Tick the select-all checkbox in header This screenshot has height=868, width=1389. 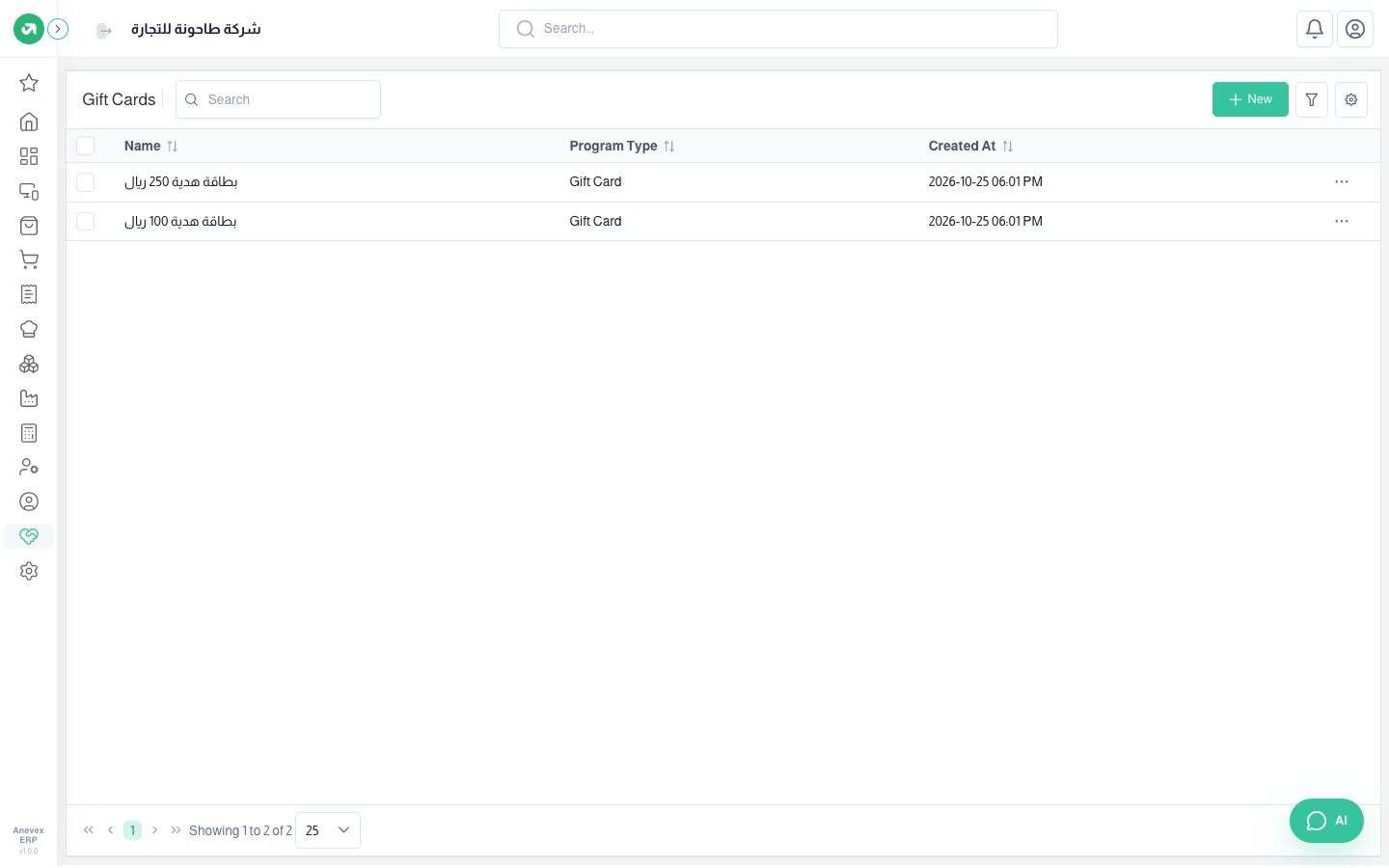coord(86,146)
